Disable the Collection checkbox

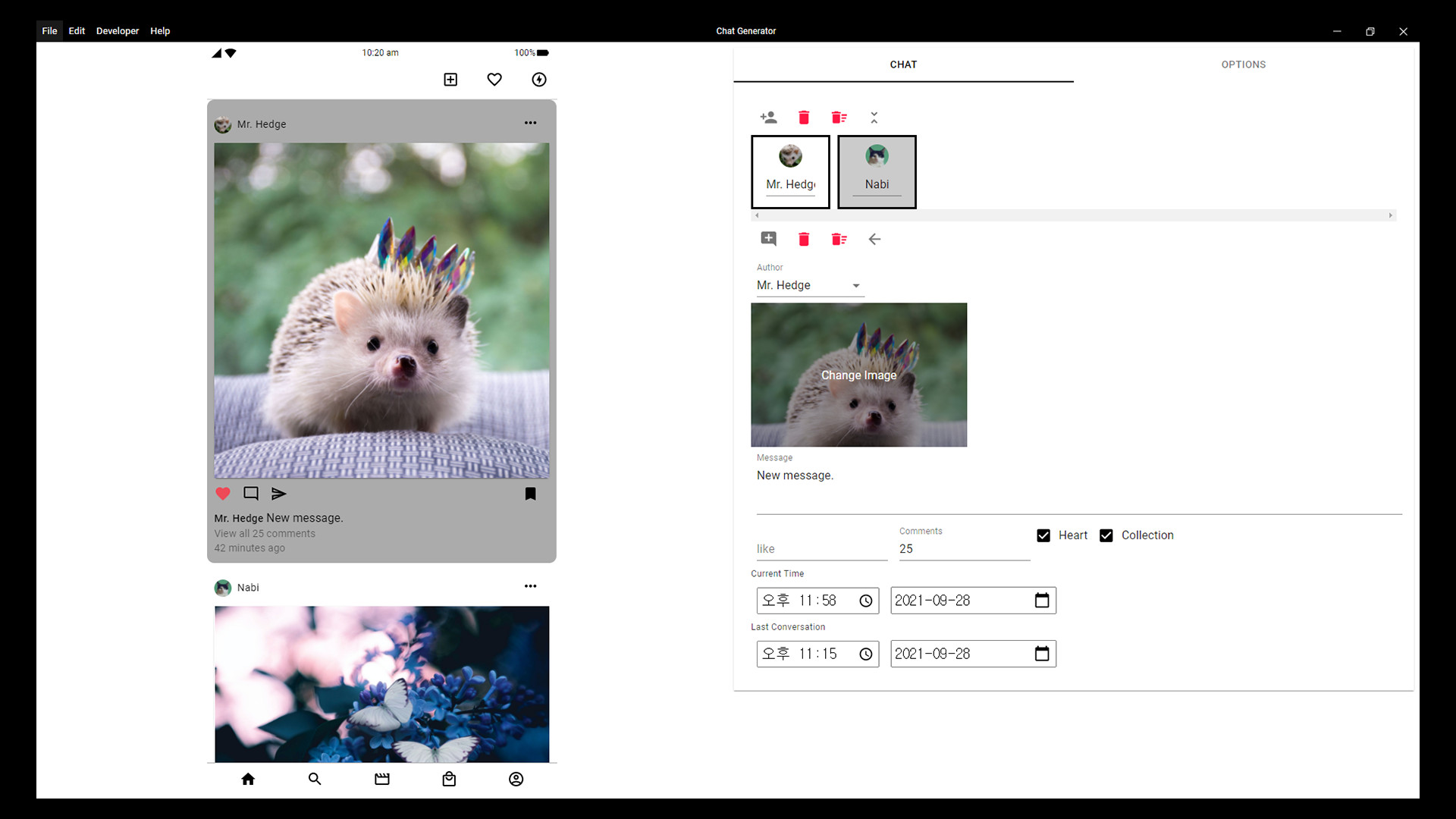(x=1106, y=535)
